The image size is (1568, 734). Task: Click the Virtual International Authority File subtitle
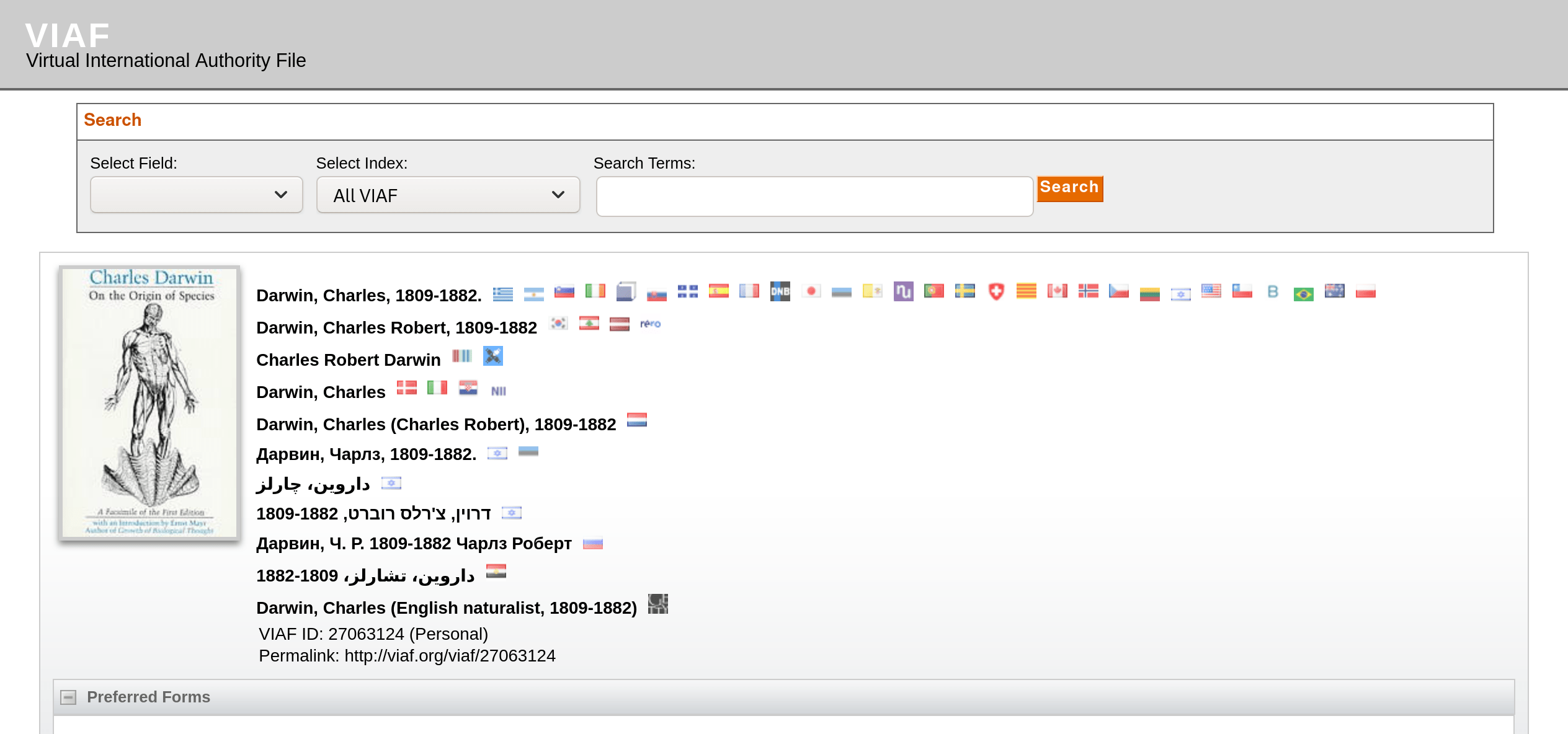click(166, 61)
